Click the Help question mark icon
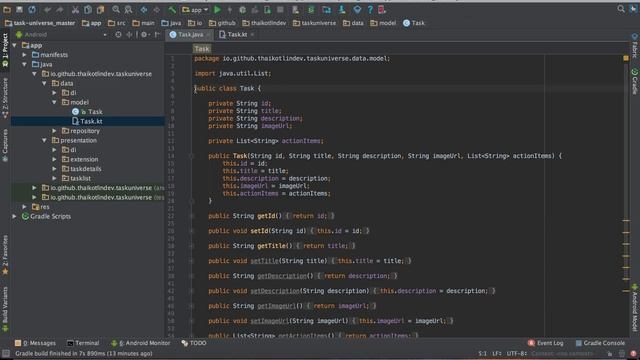This screenshot has width=640, height=360. pos(370,9)
